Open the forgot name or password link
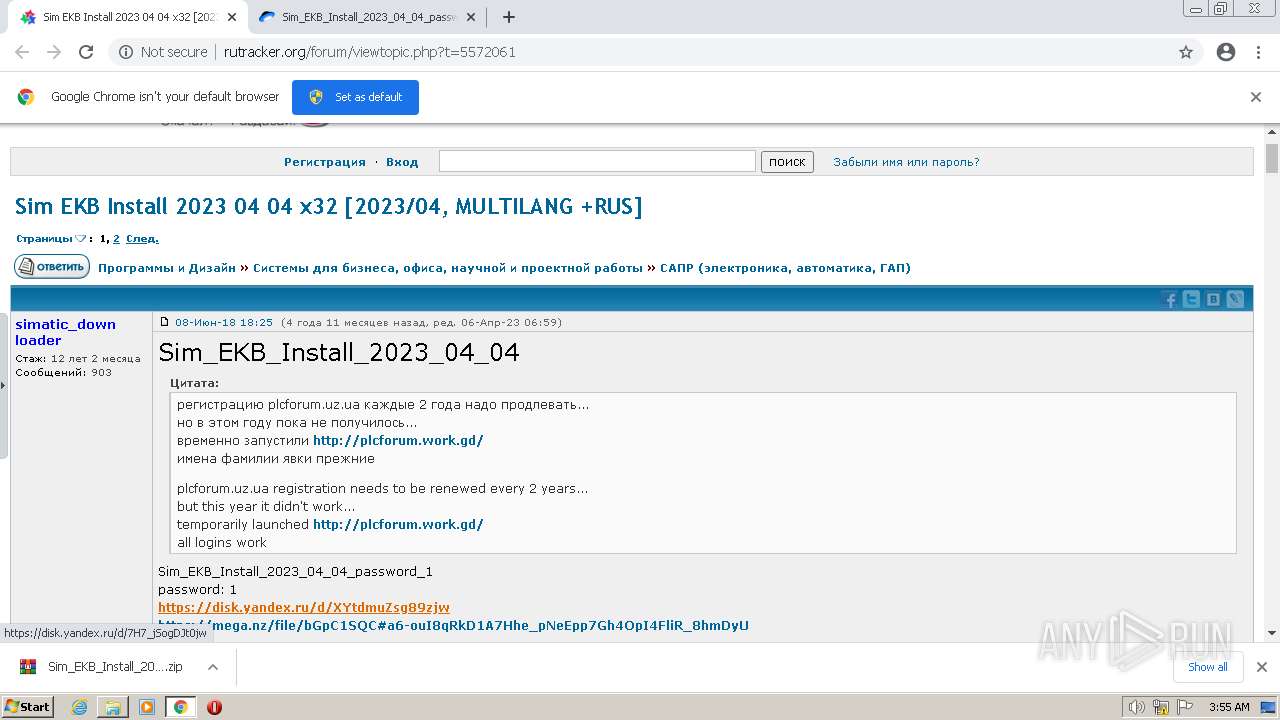1280x720 pixels. pos(906,162)
